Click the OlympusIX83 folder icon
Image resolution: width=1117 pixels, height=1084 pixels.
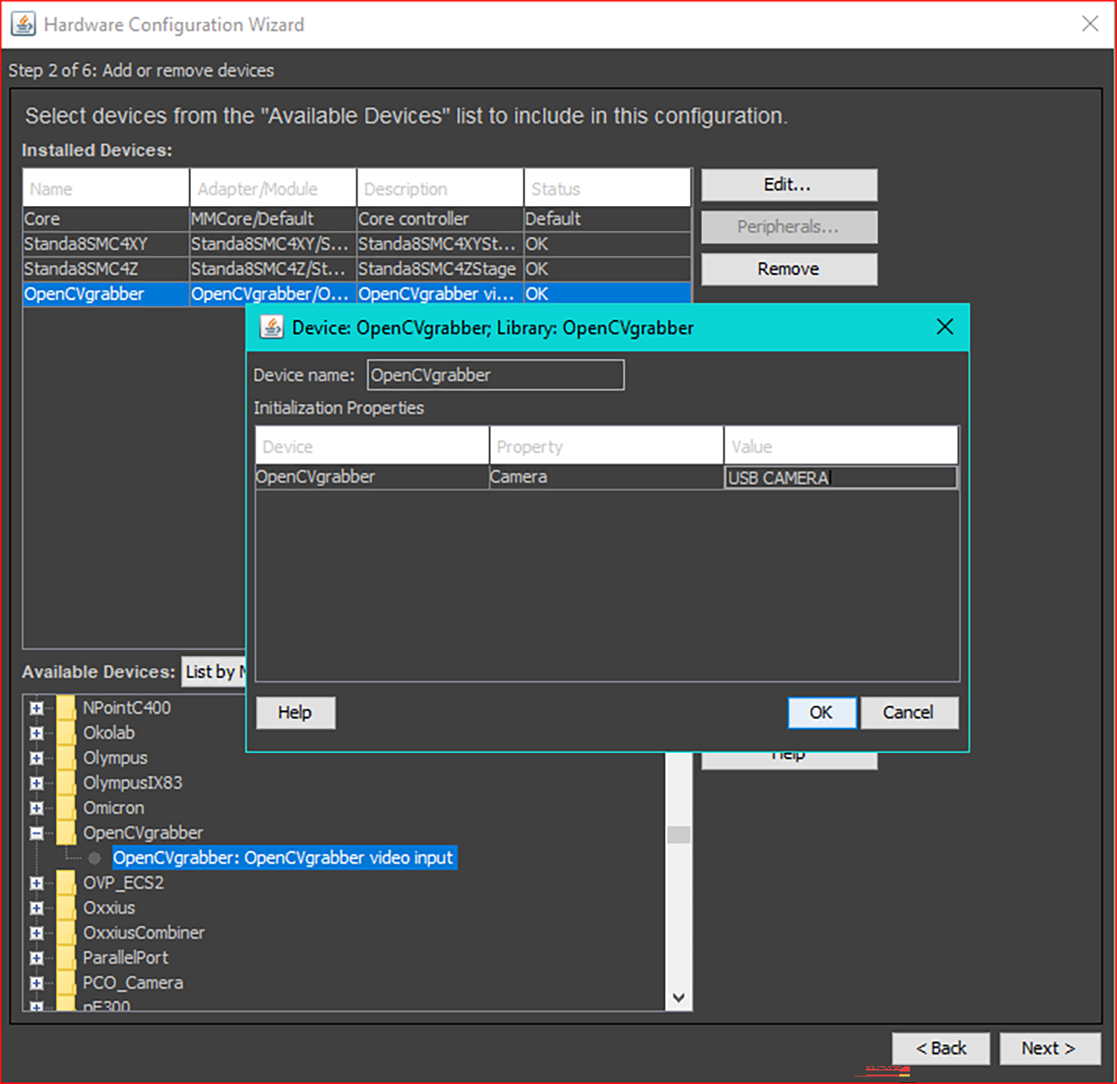point(66,783)
